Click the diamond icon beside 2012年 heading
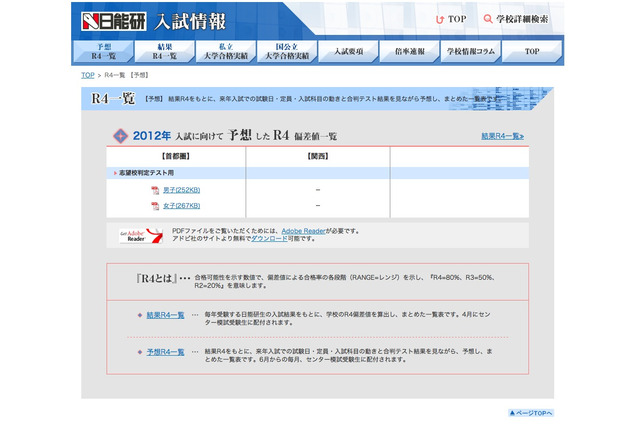This screenshot has height=426, width=640. [x=120, y=136]
